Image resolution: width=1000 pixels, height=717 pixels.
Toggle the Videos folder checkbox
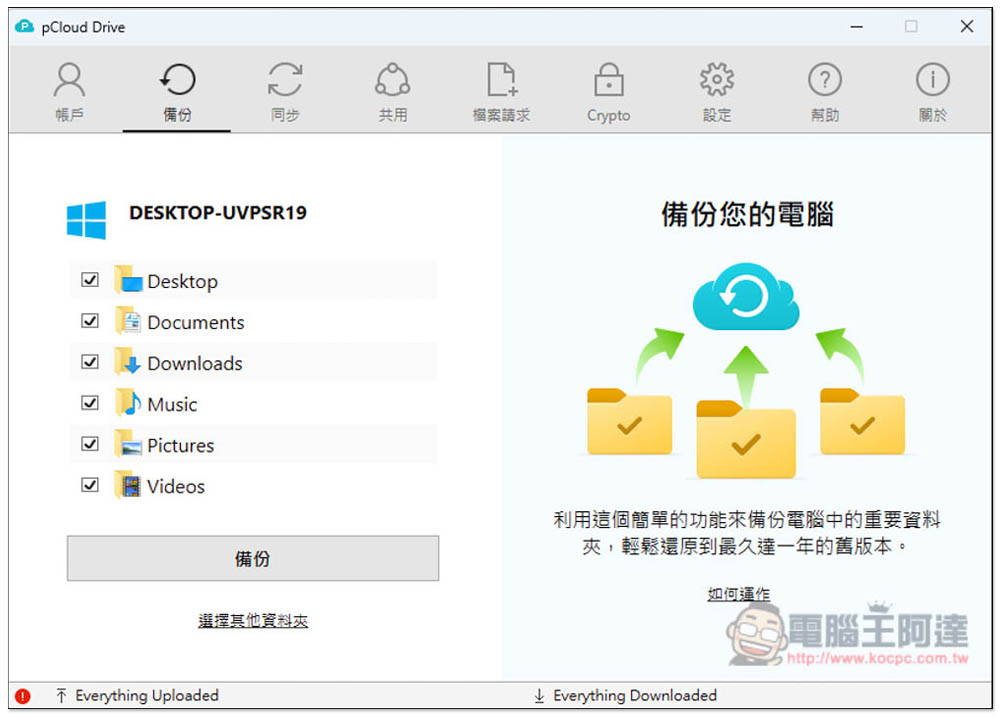coord(90,485)
